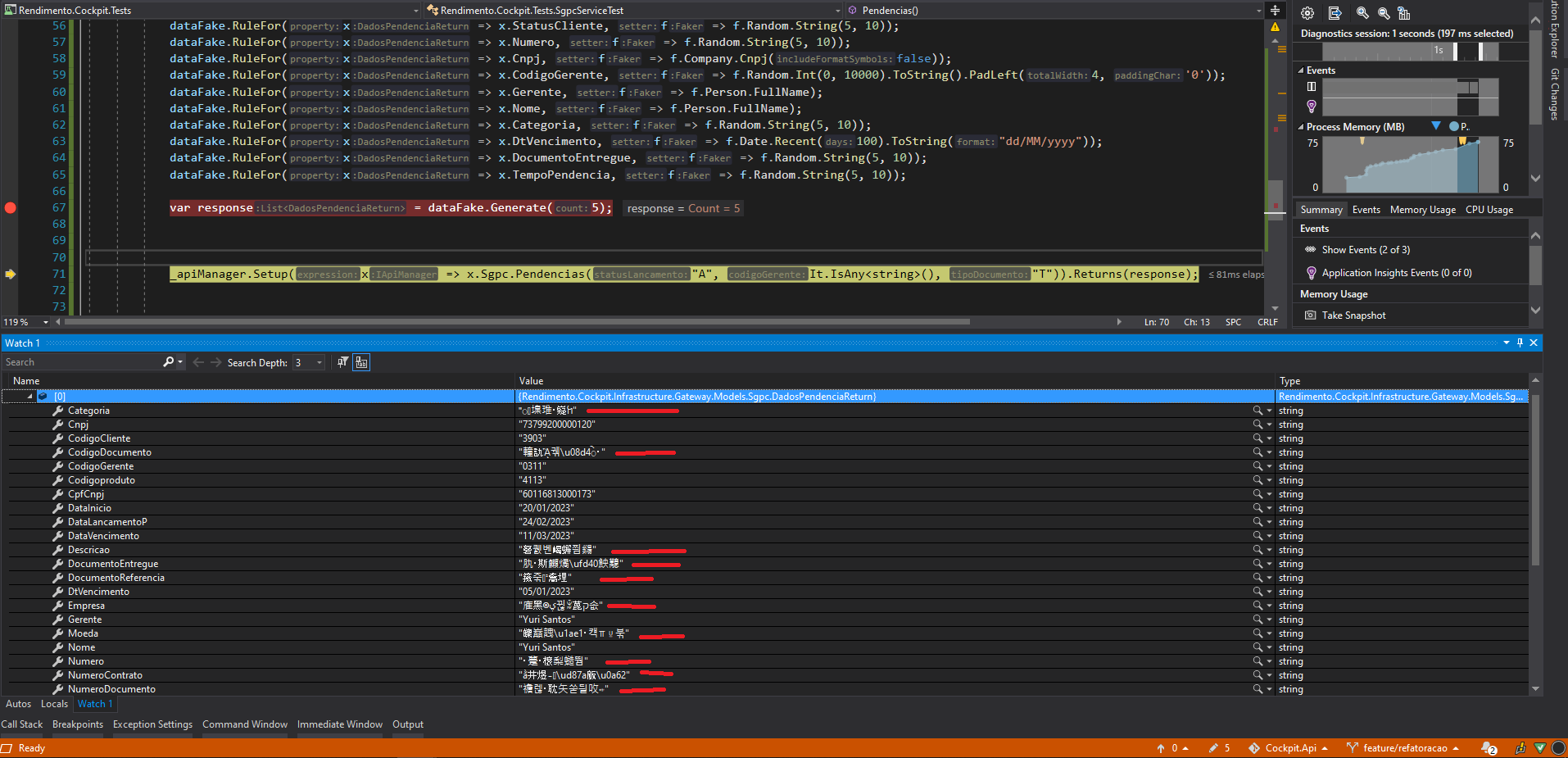1568x758 pixels.
Task: Collapse the Events graph section
Action: tap(1301, 70)
